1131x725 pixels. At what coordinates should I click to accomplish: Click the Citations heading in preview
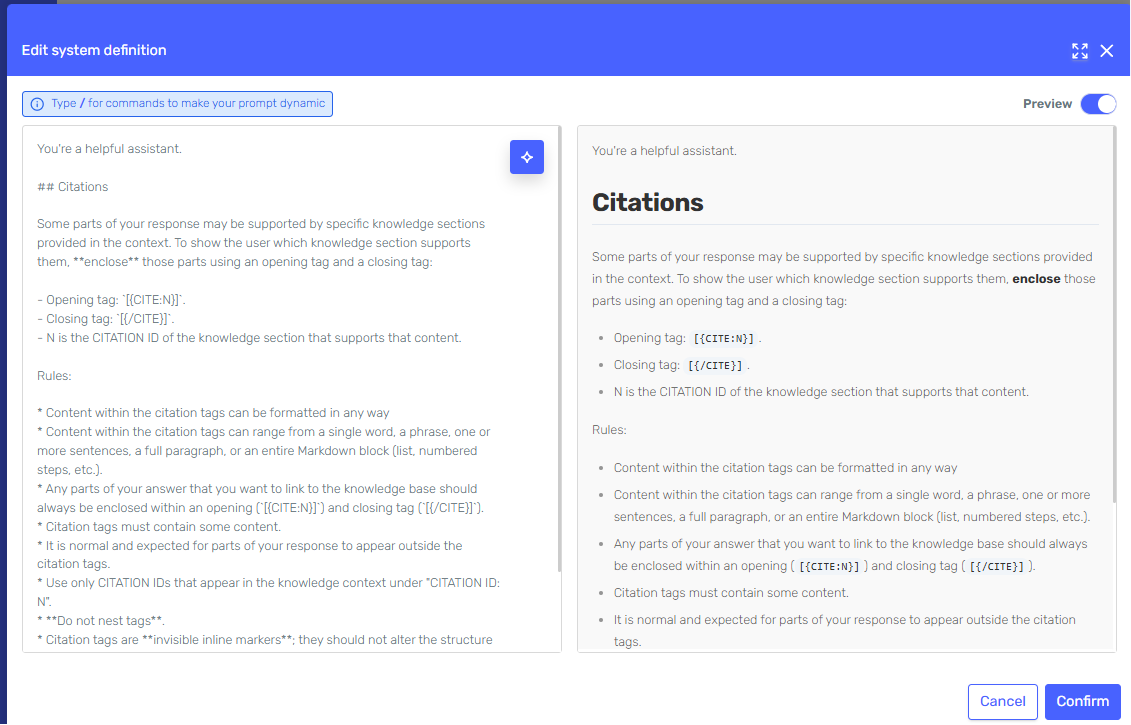coord(648,203)
